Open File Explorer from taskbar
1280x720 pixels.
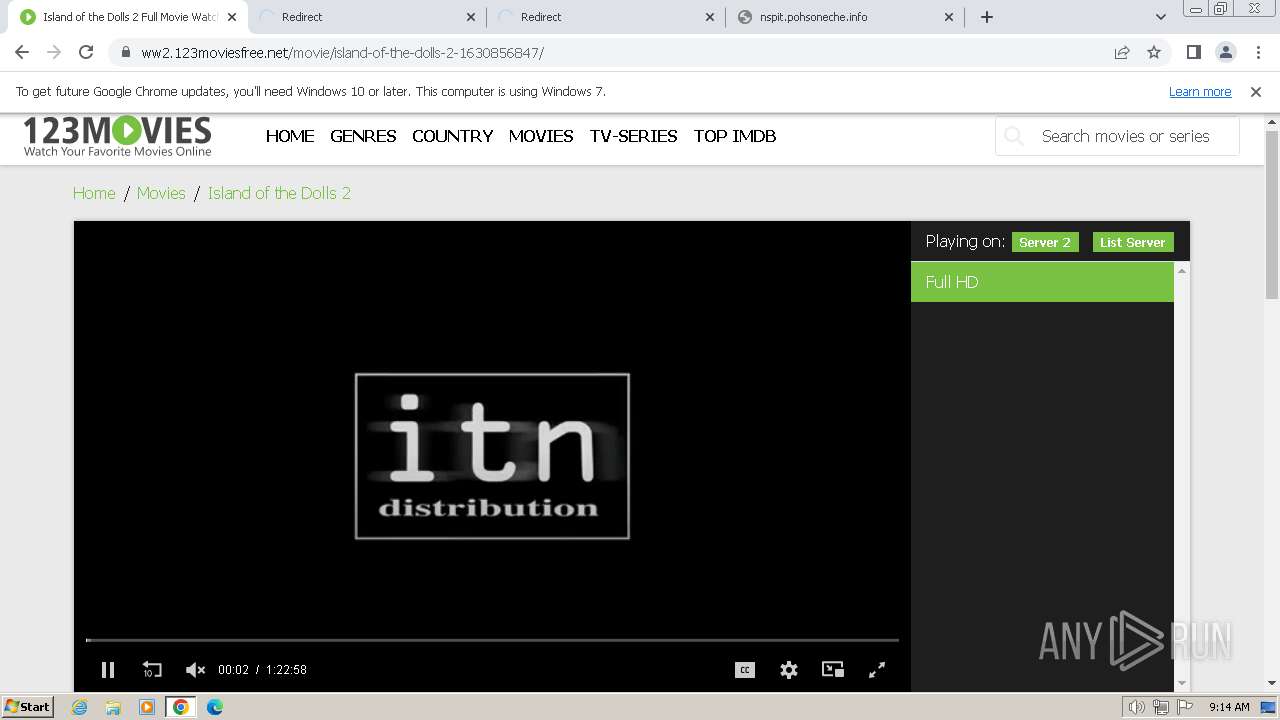click(x=113, y=707)
